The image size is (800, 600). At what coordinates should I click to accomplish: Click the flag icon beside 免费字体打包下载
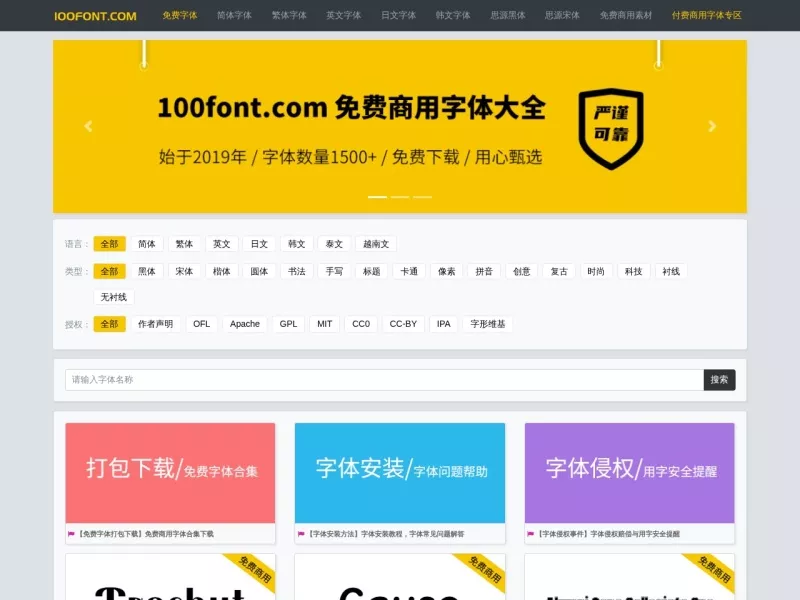click(x=71, y=534)
